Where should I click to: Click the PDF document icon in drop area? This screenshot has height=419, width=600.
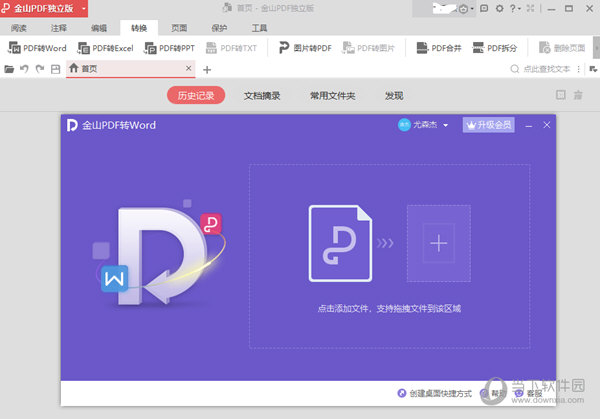click(340, 243)
